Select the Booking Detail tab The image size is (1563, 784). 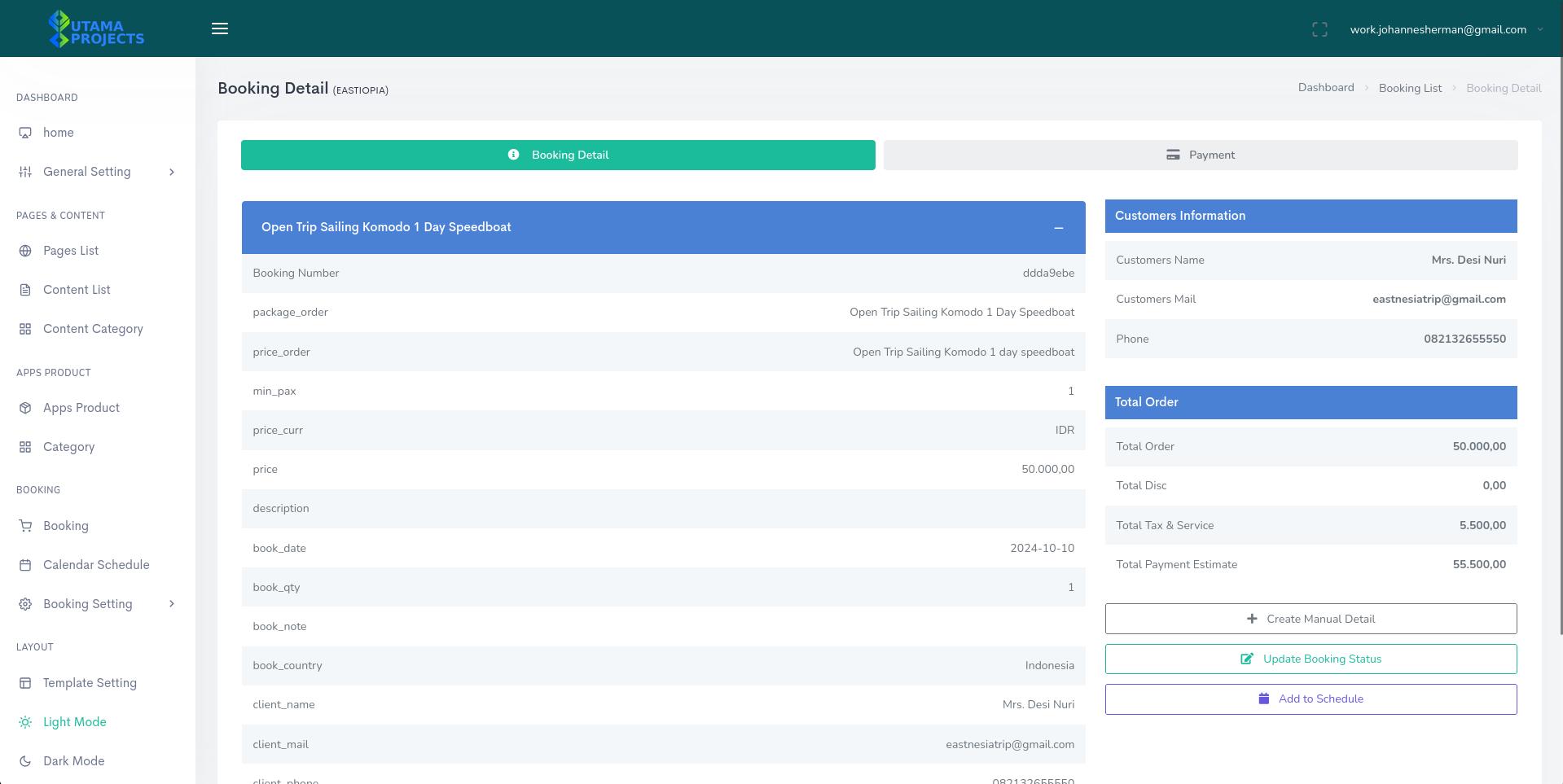558,155
